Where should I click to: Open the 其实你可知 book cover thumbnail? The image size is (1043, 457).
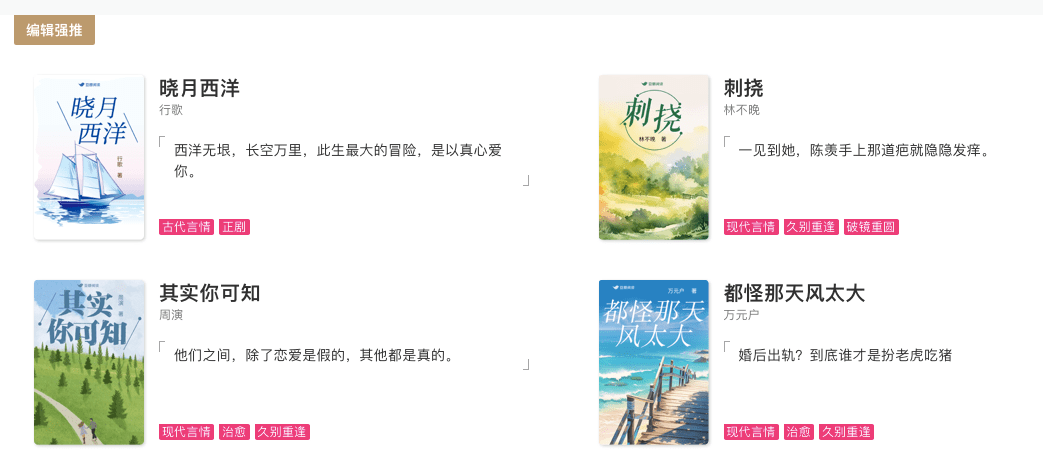click(89, 362)
